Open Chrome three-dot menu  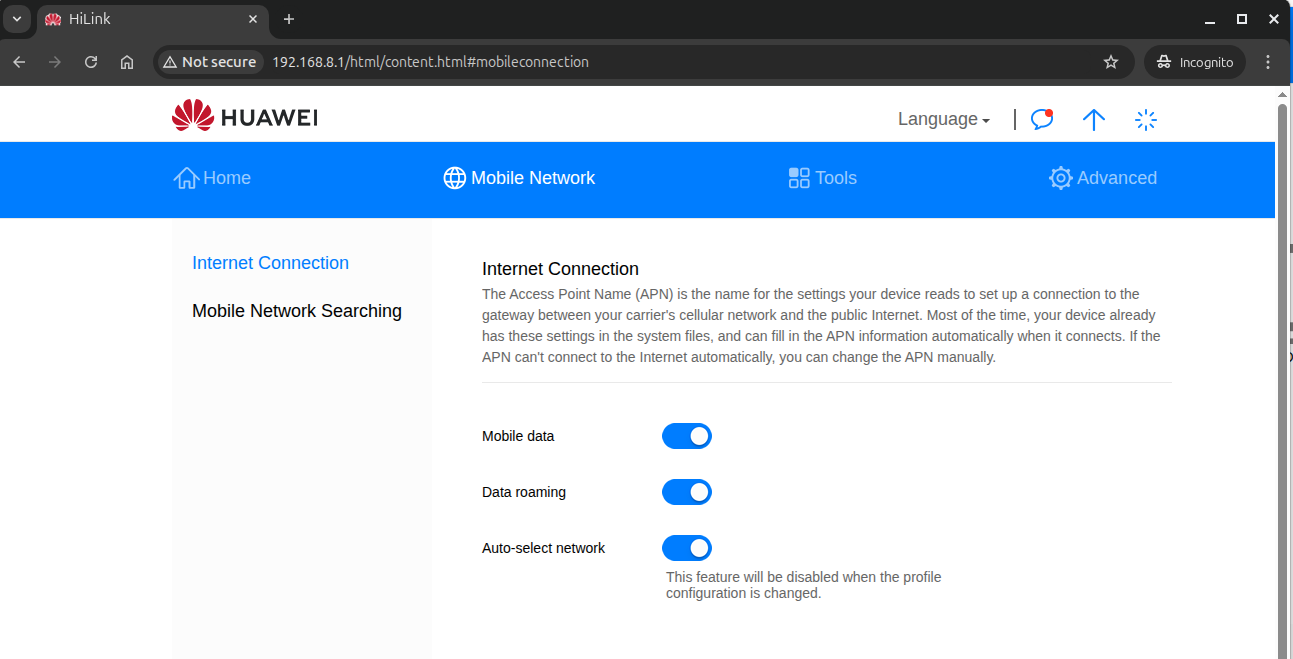click(1268, 62)
